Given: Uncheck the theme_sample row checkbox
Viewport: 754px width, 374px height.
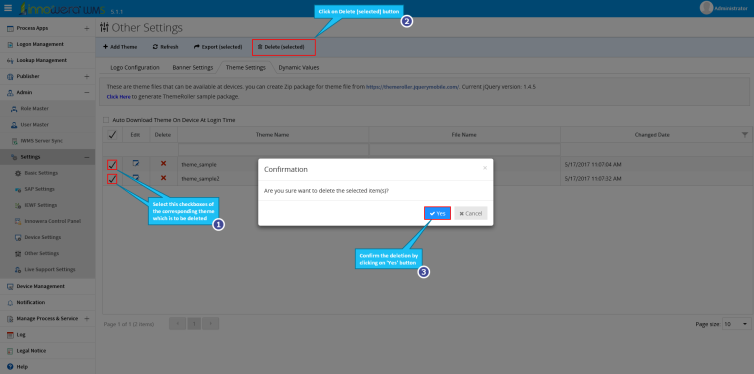Looking at the screenshot, I should 112,165.
